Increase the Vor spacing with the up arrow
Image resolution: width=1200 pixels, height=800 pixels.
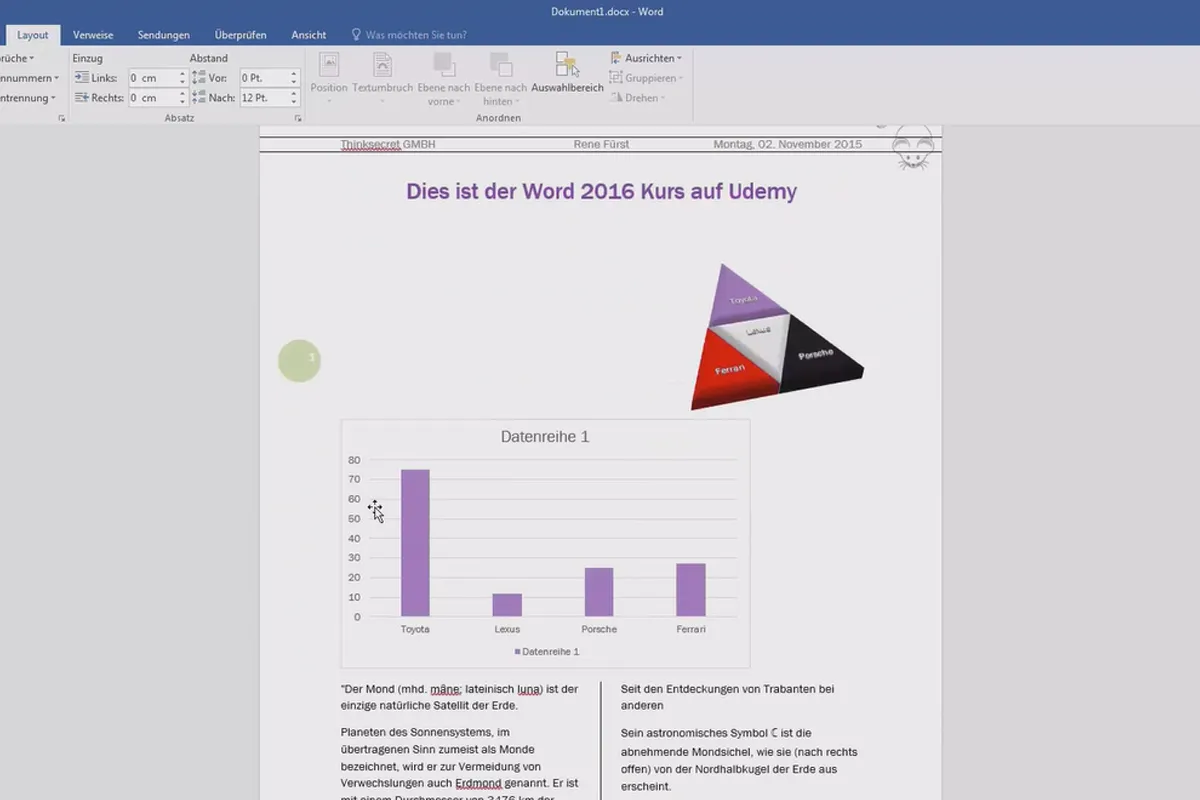(294, 74)
